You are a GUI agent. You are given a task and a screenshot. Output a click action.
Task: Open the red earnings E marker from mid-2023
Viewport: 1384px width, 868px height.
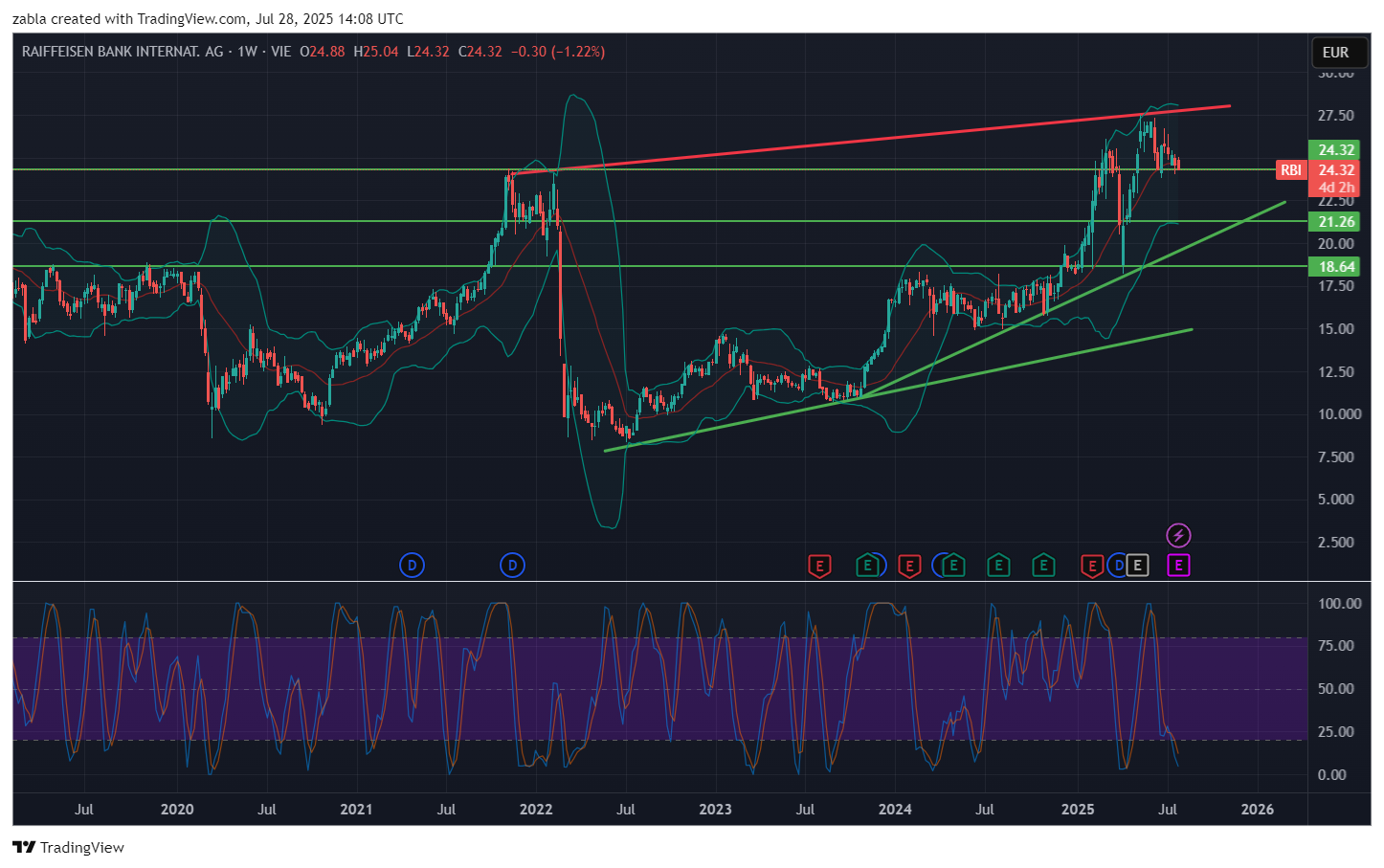click(x=819, y=566)
